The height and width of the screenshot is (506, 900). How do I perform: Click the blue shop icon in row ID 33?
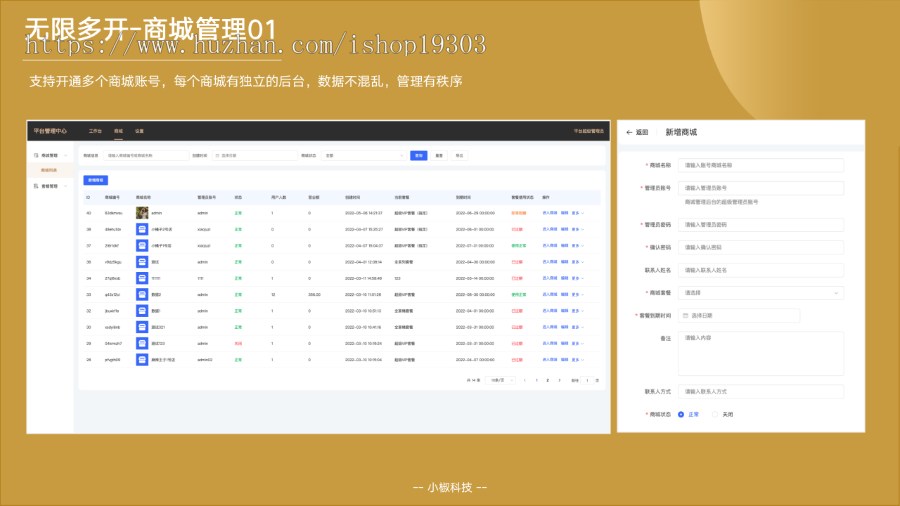click(x=142, y=294)
